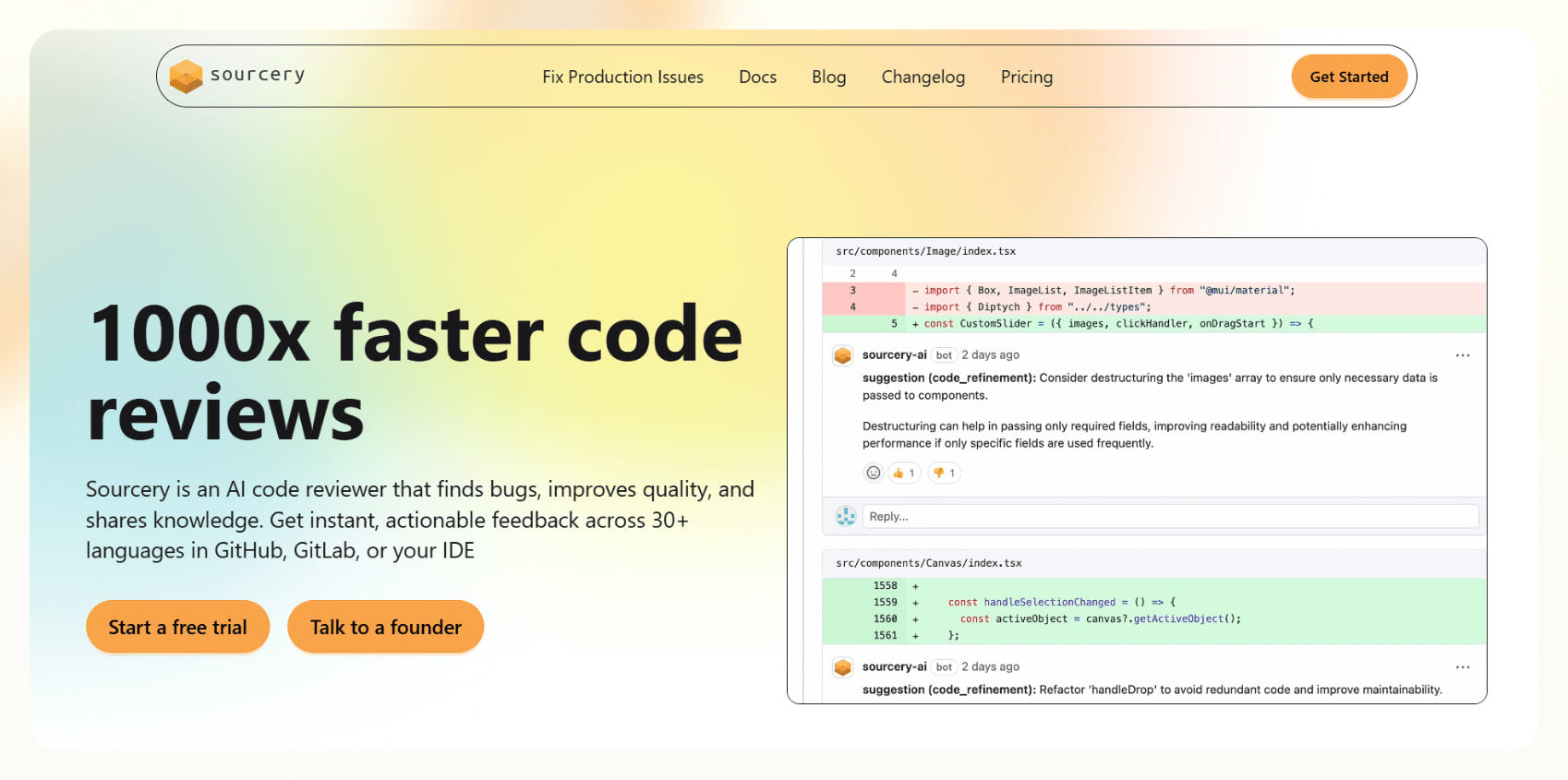Image resolution: width=1568 pixels, height=780 pixels.
Task: Click the thumbs up reaction
Action: pos(903,473)
